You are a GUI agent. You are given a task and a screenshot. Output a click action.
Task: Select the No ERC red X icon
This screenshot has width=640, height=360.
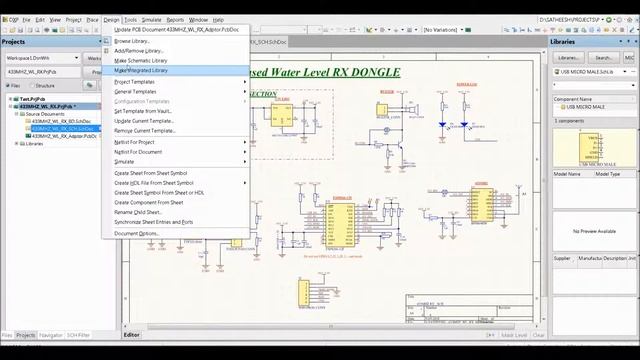coord(615,30)
